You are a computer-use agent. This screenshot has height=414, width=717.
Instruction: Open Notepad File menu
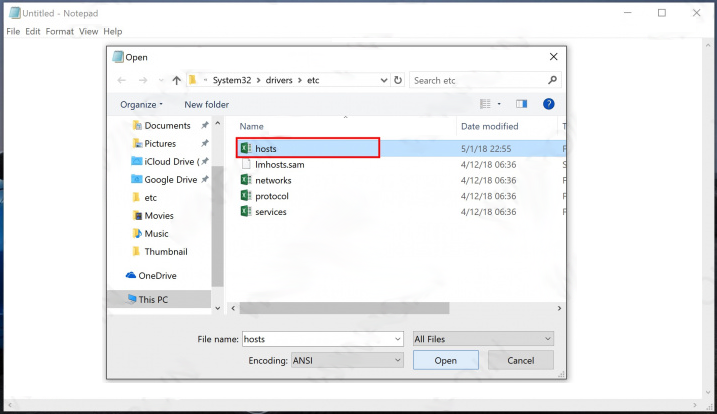click(13, 31)
